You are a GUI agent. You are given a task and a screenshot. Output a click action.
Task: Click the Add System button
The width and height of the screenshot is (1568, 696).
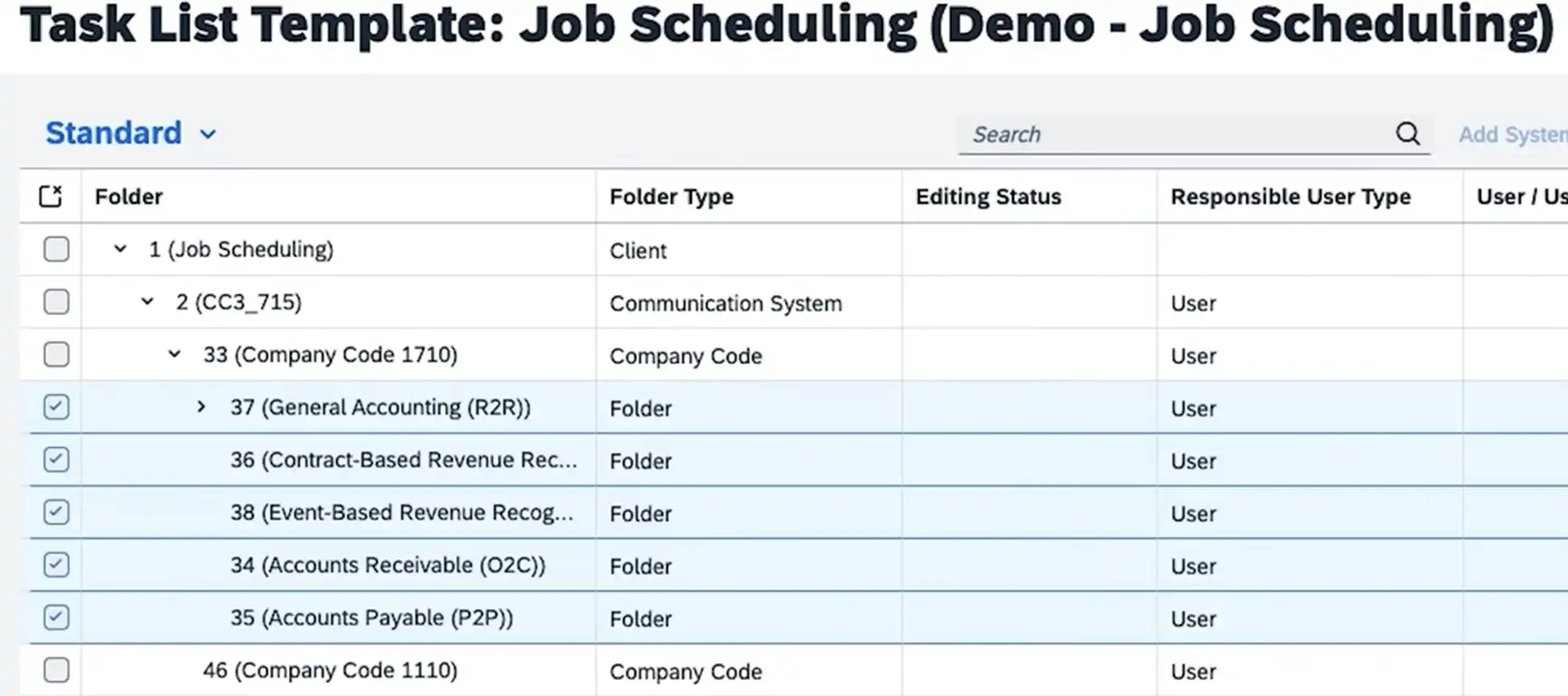tap(1512, 135)
